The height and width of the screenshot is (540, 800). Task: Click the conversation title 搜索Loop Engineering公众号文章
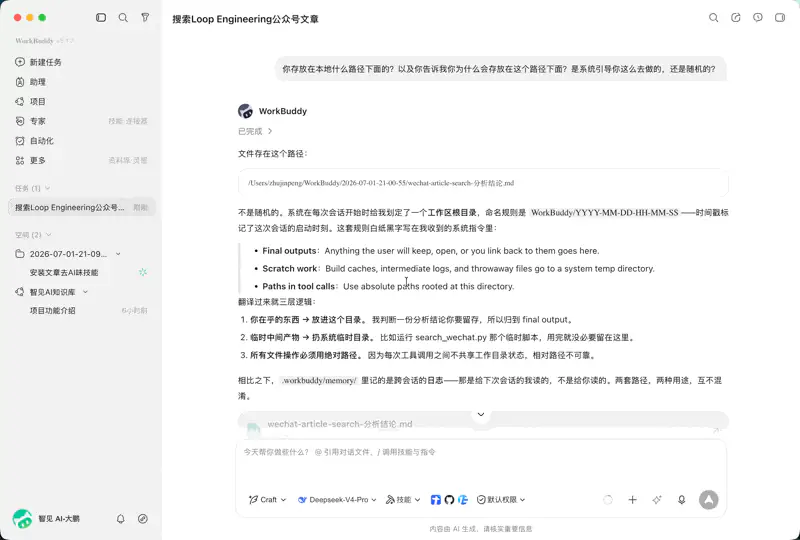(x=245, y=19)
